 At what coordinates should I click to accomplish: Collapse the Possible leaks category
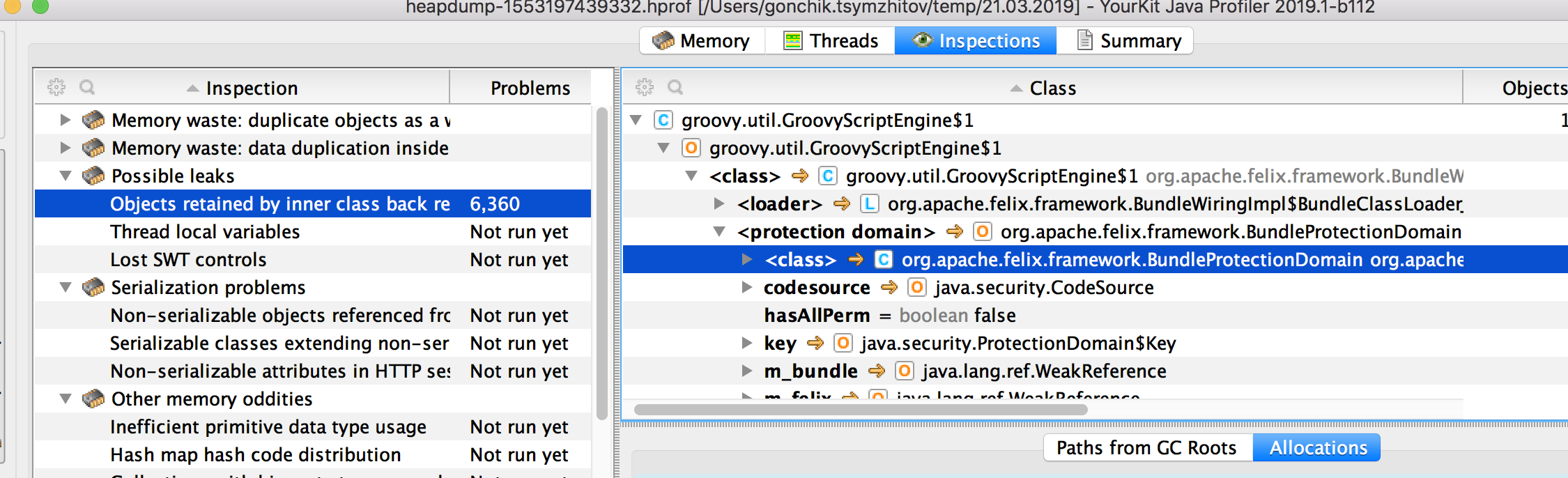coord(66,176)
